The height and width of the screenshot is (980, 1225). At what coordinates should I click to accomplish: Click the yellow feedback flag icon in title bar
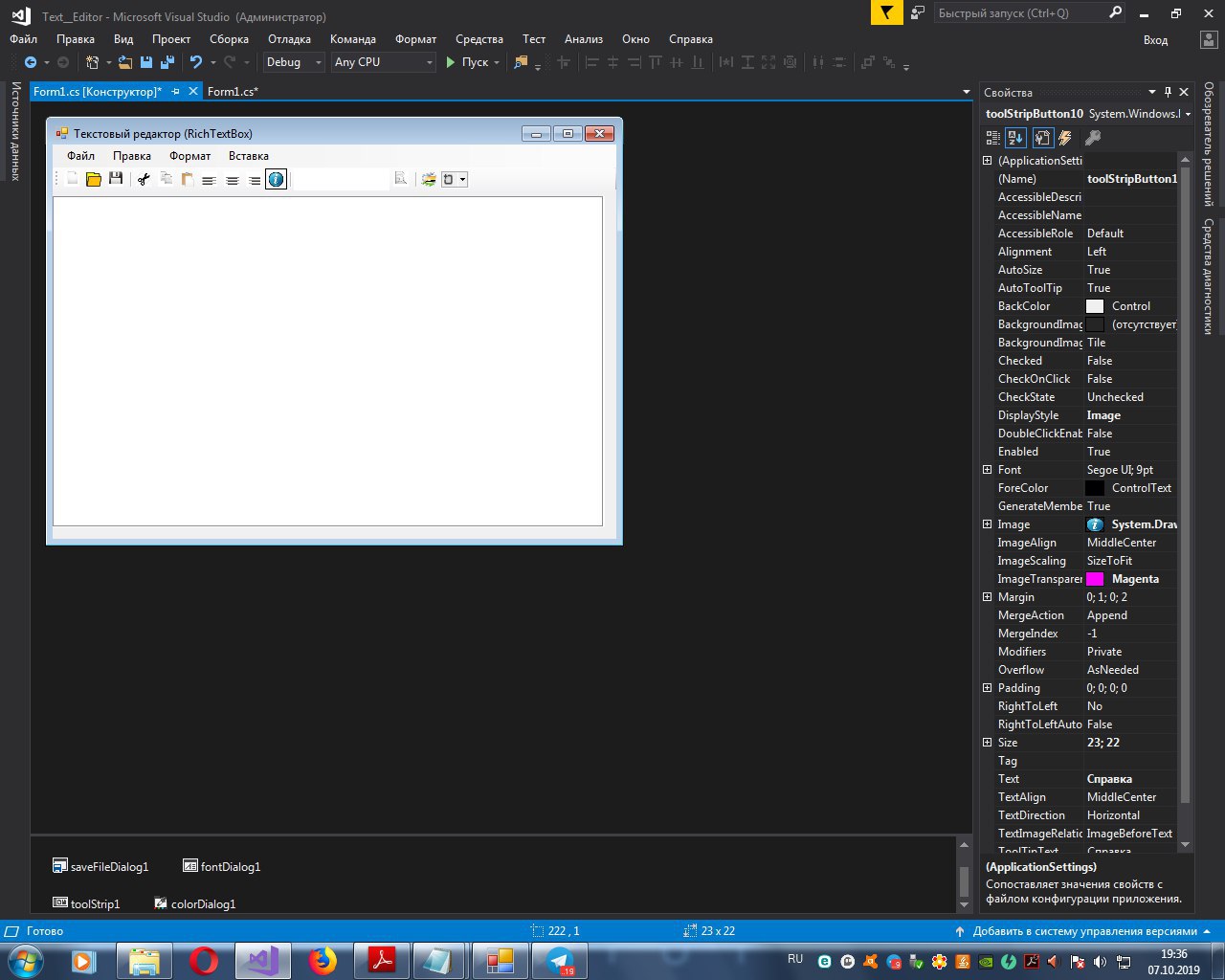[x=887, y=12]
